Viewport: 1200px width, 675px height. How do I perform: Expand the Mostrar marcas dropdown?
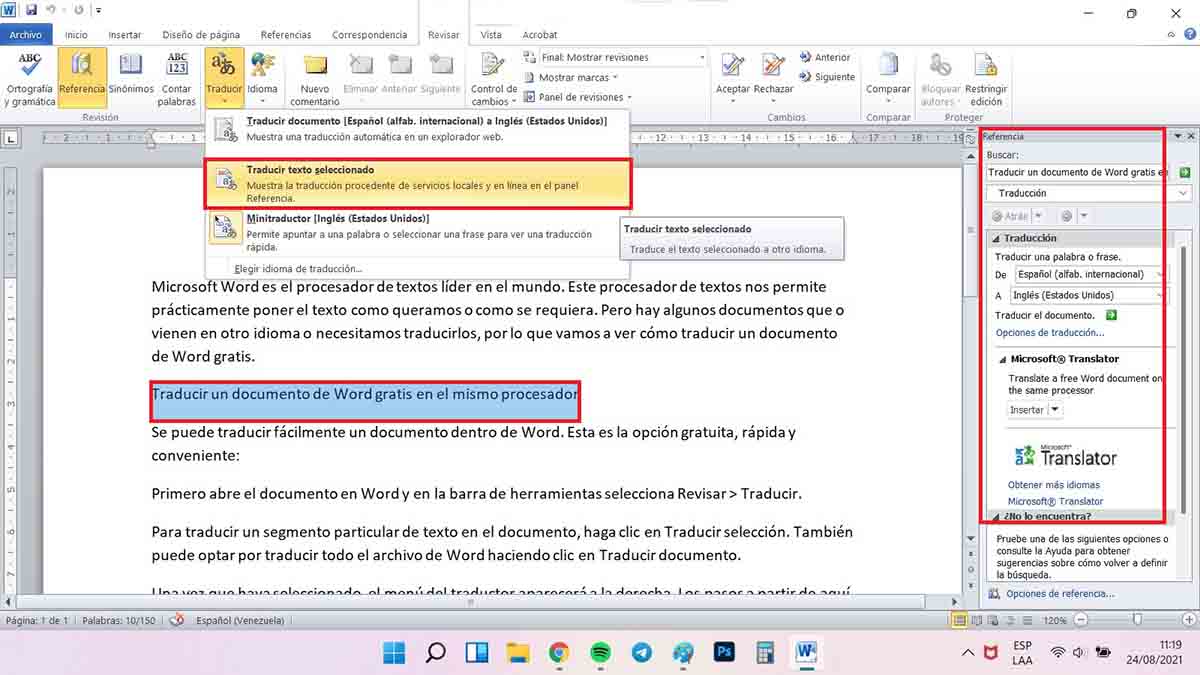[570, 78]
